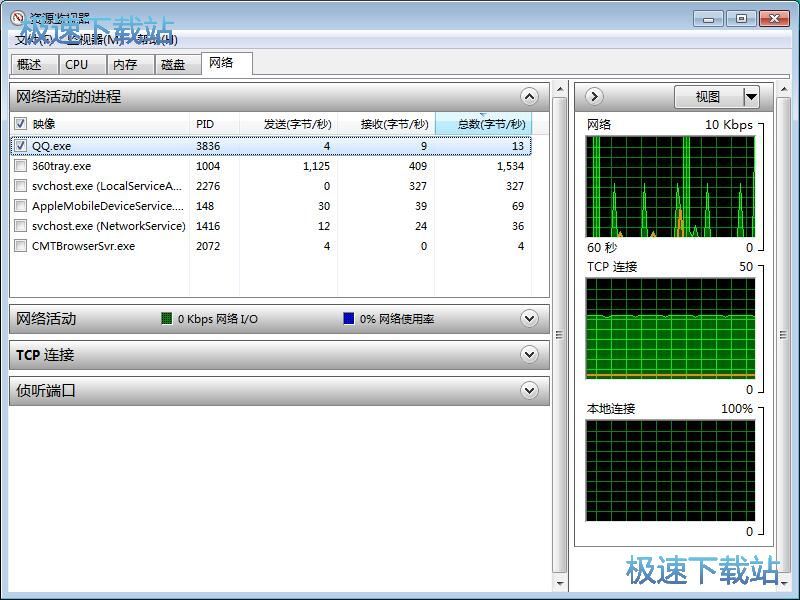Maximize the Resource Monitor window
The width and height of the screenshot is (800, 600).
[x=741, y=19]
